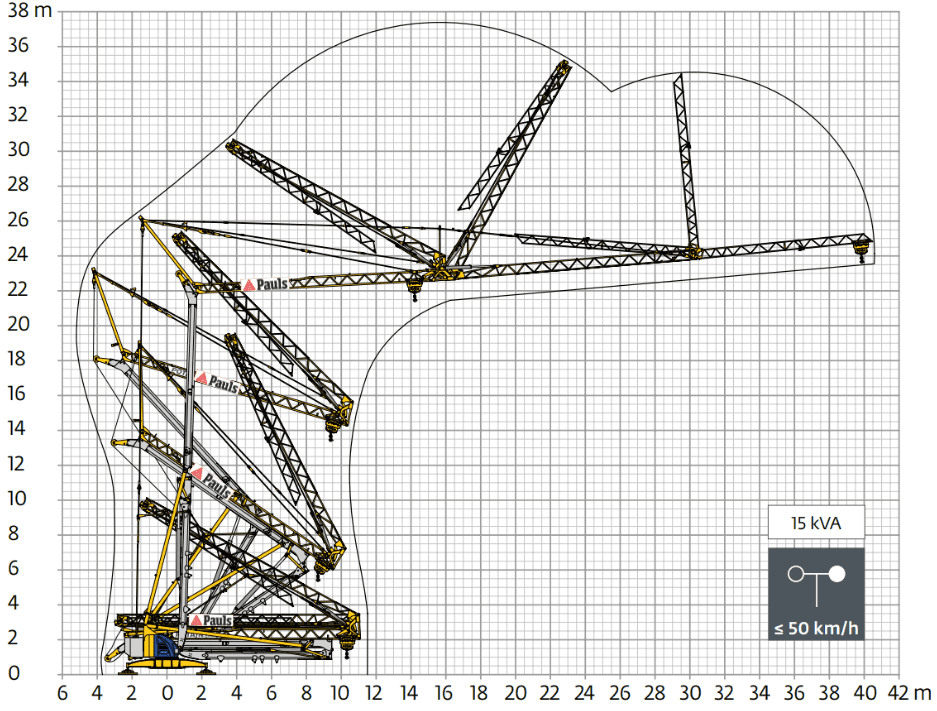Click the lowest Pauls logo near the ground
Viewport: 937px width, 711px height.
211,621
